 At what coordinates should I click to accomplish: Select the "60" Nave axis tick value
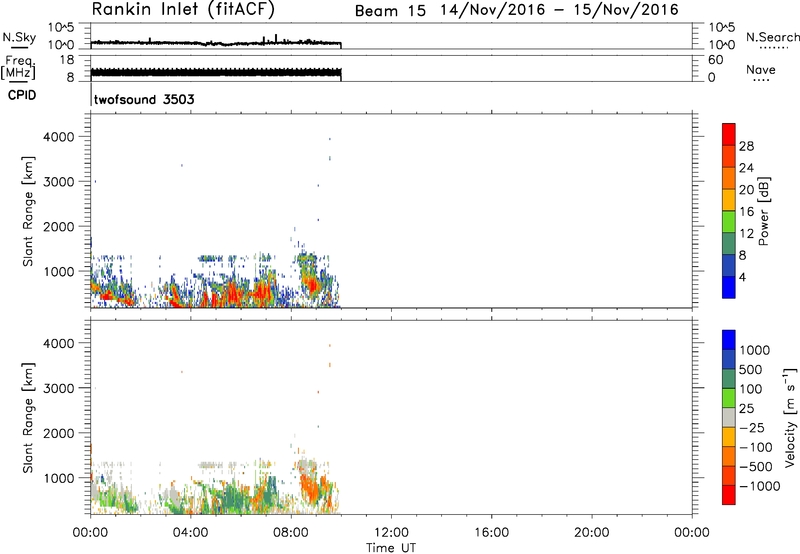(x=715, y=60)
